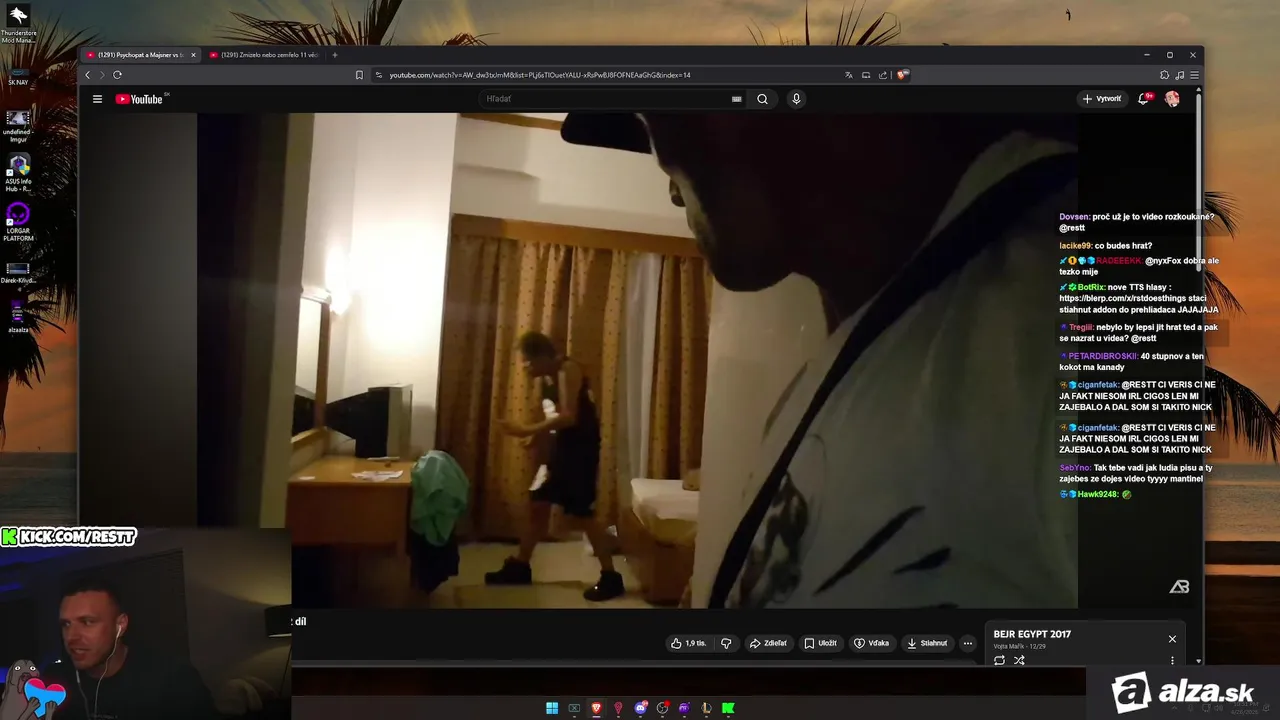This screenshot has width=1280, height=720.
Task: Click the translate page icon
Action: pos(849,75)
